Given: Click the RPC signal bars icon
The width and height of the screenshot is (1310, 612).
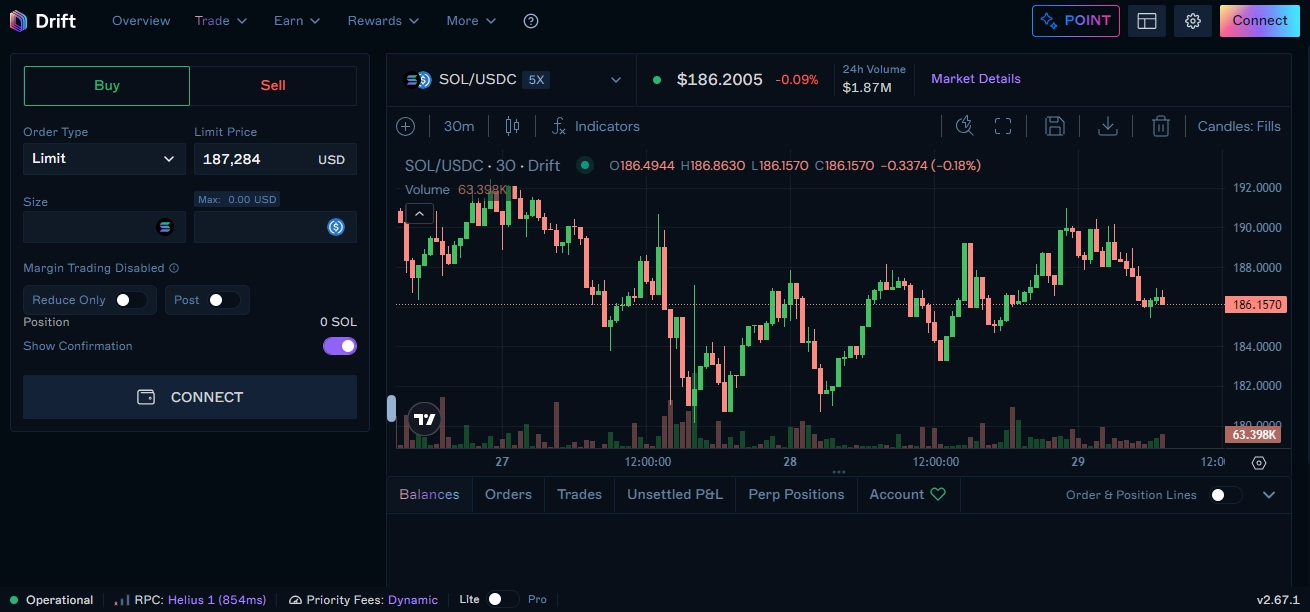Looking at the screenshot, I should point(122,600).
